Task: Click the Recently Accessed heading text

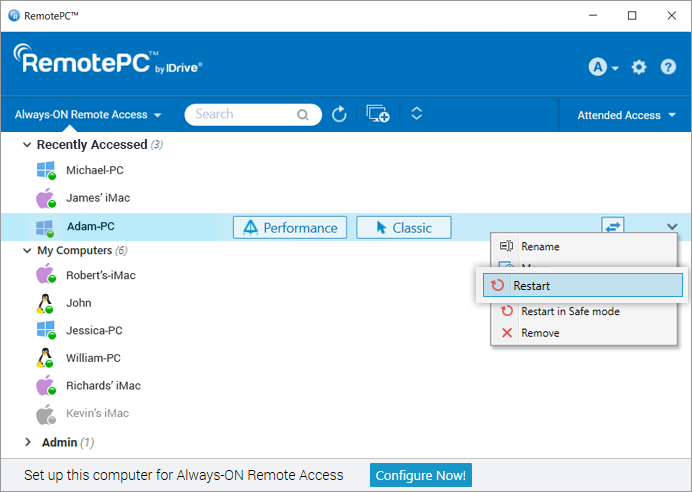Action: click(x=92, y=145)
